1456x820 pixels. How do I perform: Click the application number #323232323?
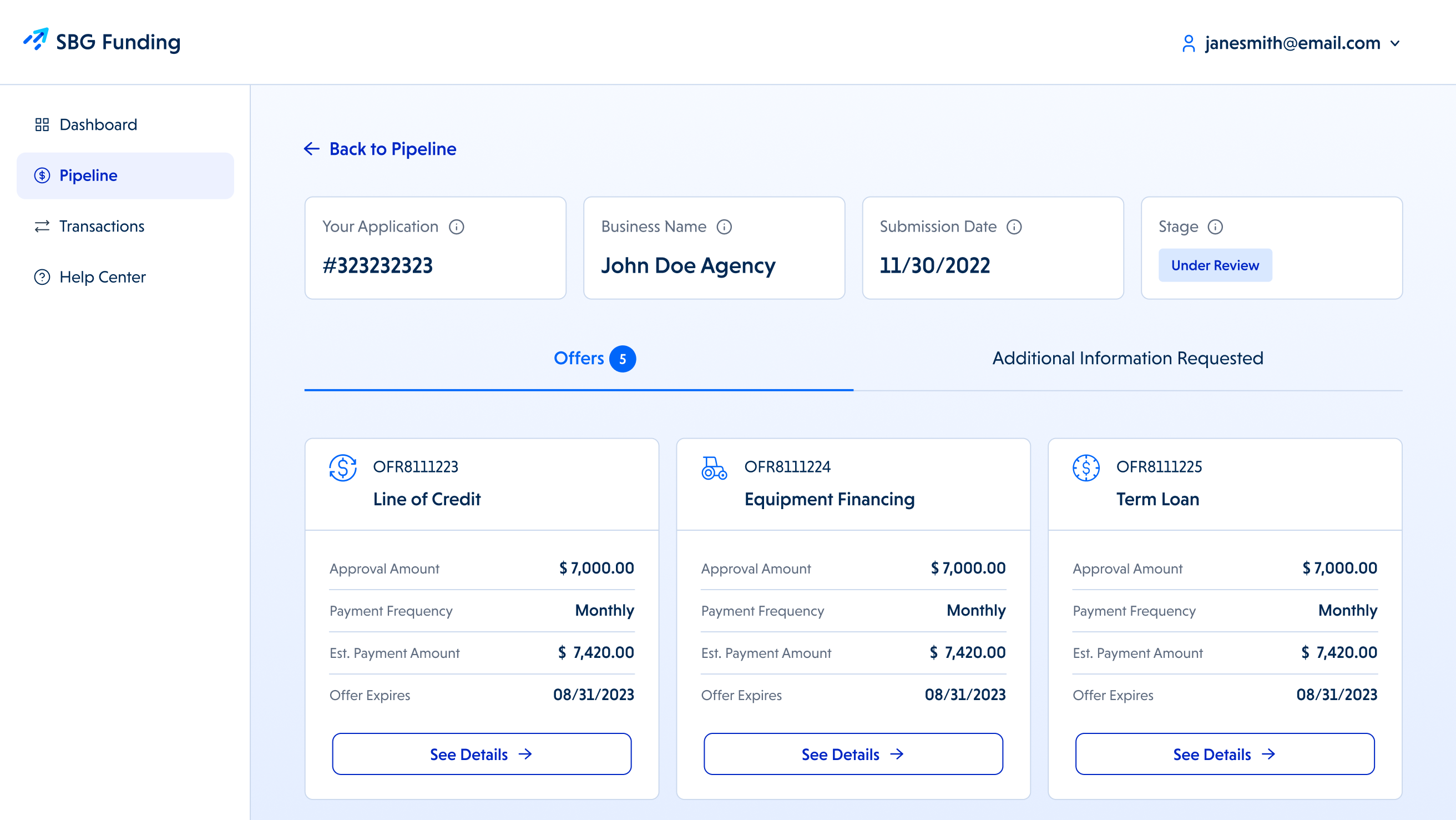click(x=377, y=265)
